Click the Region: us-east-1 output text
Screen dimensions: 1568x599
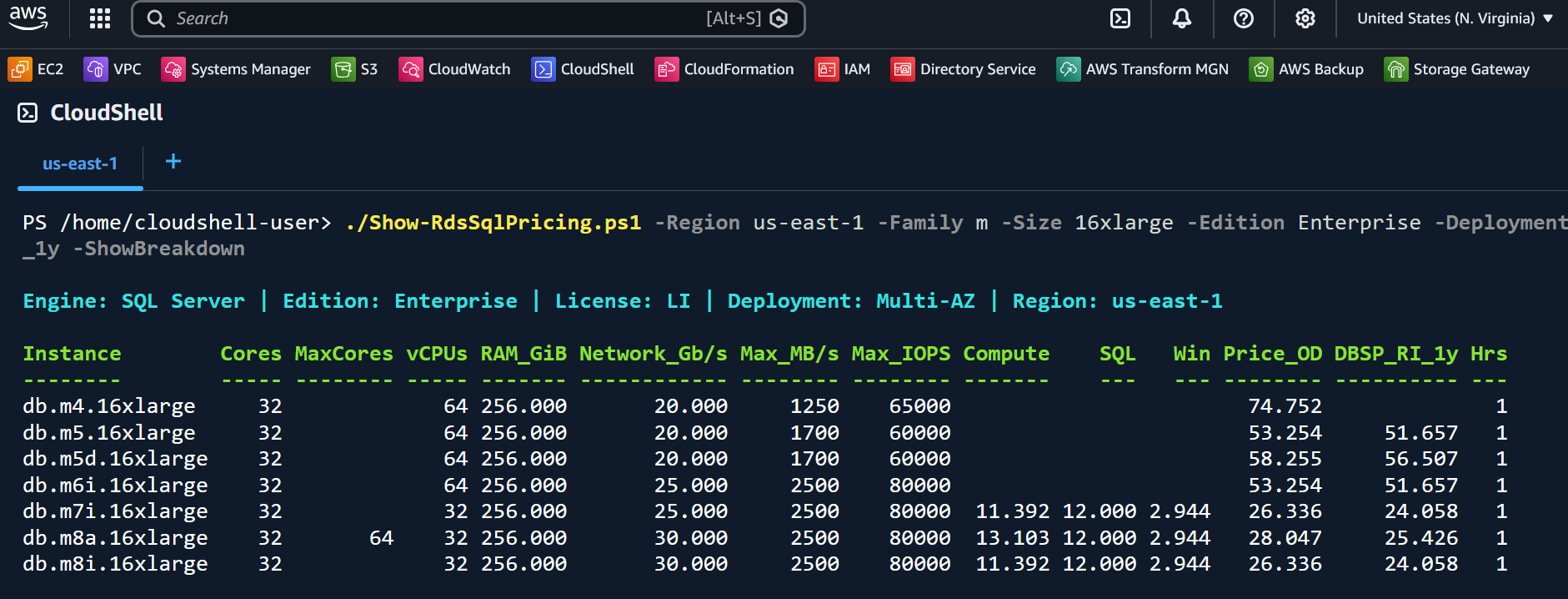click(x=1118, y=301)
